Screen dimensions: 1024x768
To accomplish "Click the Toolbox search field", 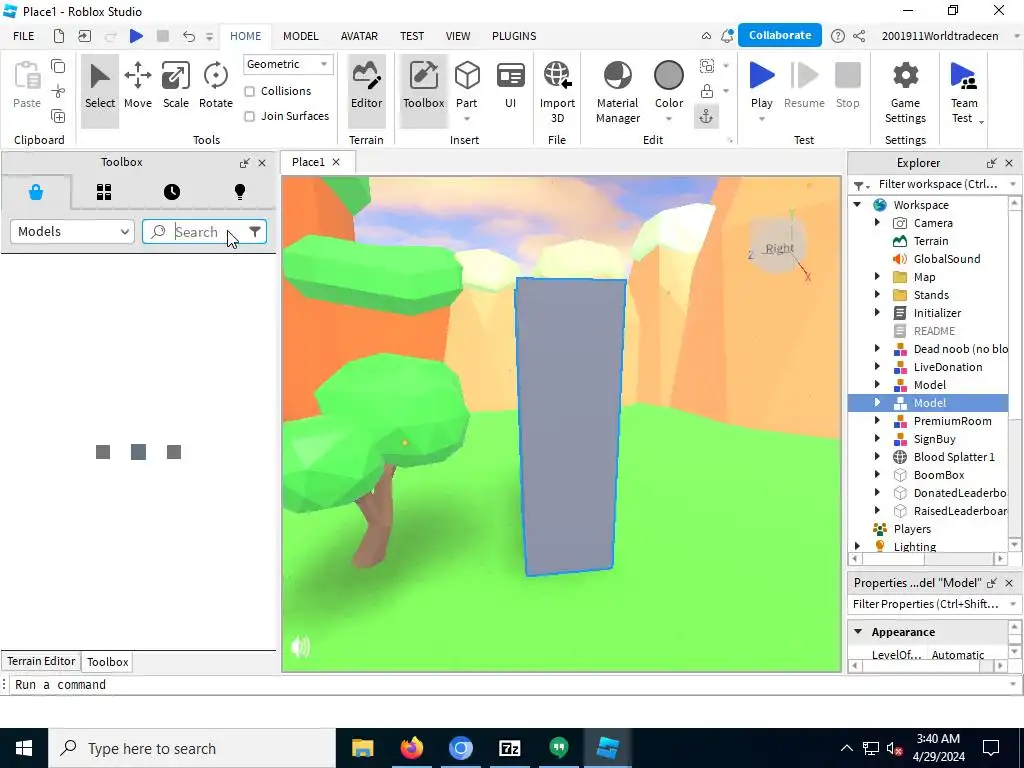I will [204, 232].
